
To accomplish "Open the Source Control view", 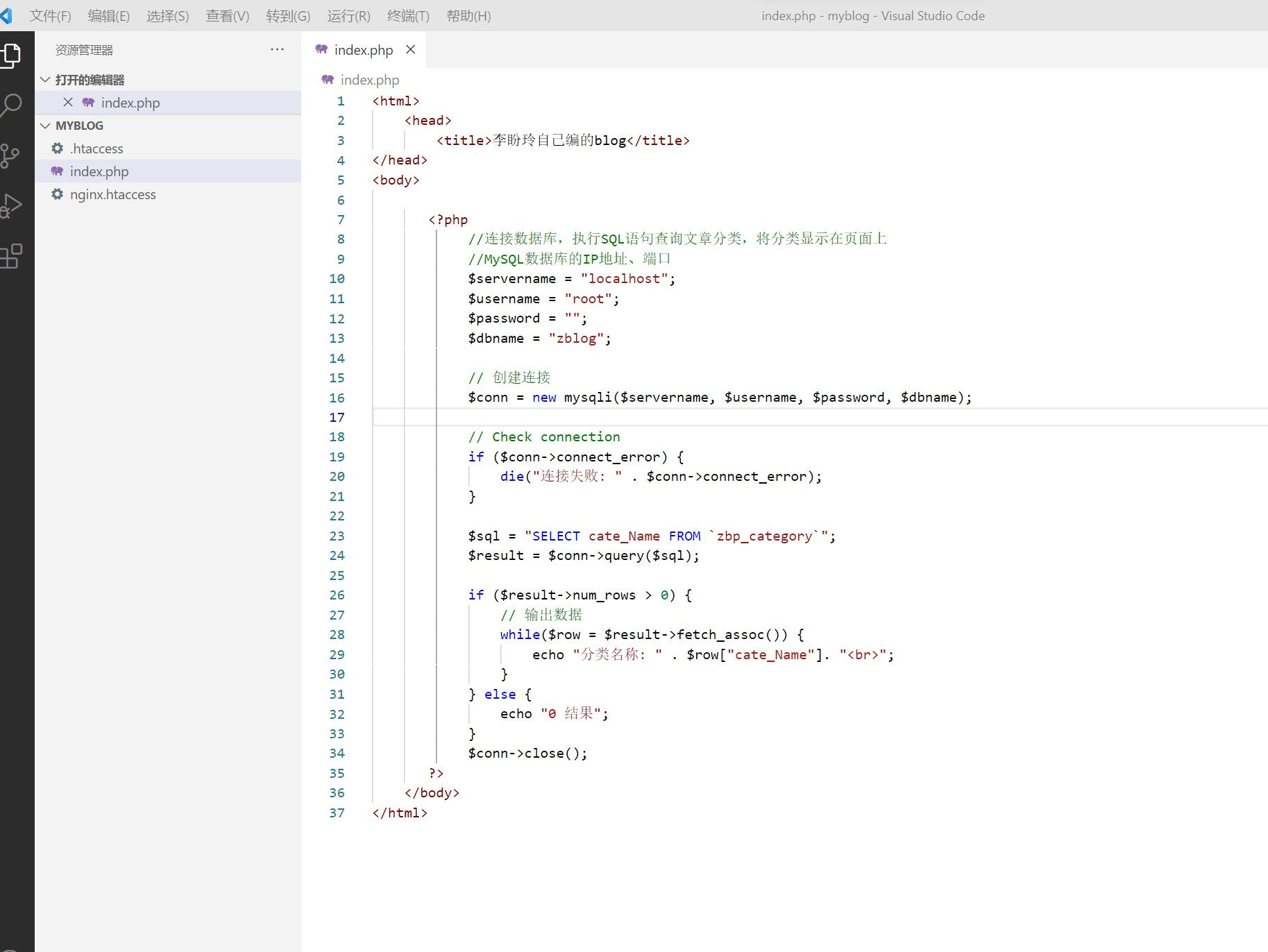I will (10, 156).
